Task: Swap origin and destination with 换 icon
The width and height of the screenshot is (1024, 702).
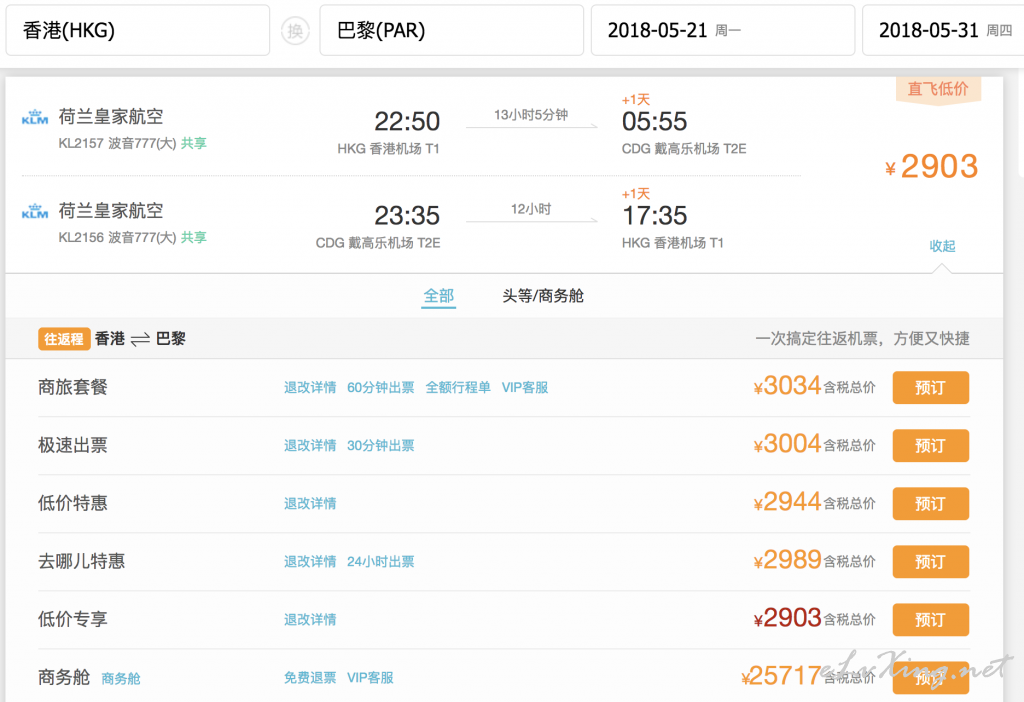Action: [295, 31]
